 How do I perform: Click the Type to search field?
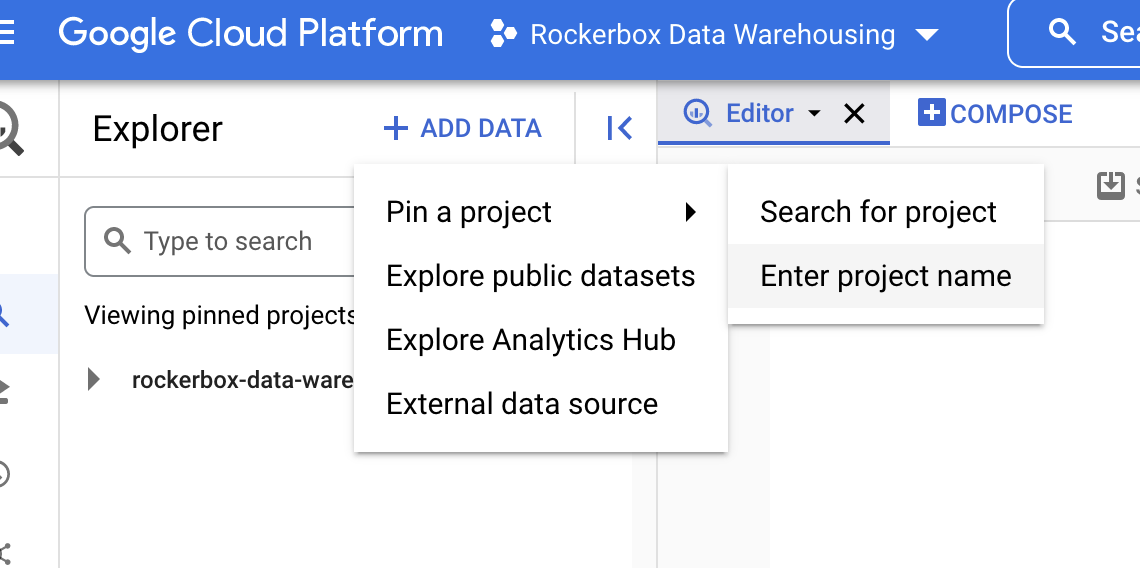coord(220,241)
